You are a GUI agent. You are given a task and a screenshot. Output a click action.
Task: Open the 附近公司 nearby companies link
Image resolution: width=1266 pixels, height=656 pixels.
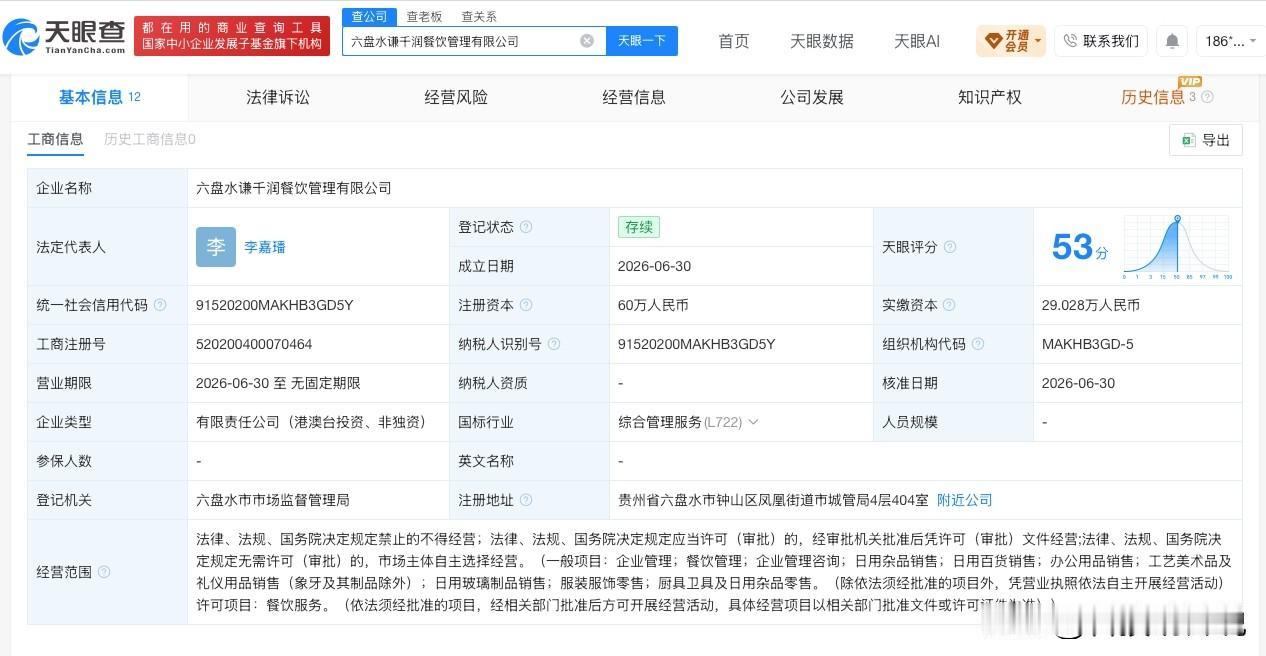(x=965, y=500)
